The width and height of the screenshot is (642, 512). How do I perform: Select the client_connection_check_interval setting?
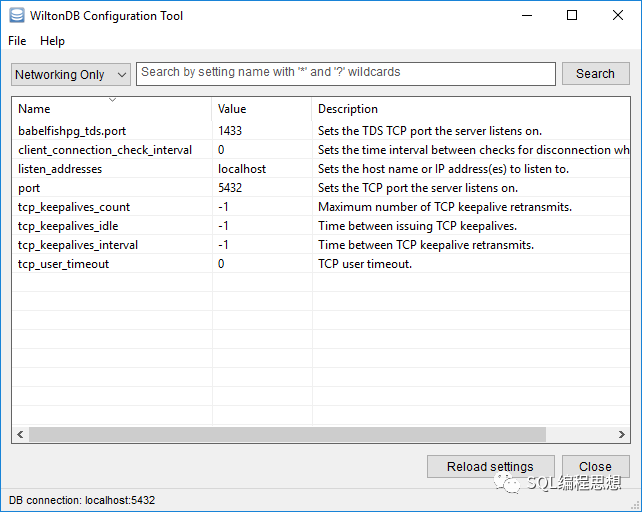(105, 150)
